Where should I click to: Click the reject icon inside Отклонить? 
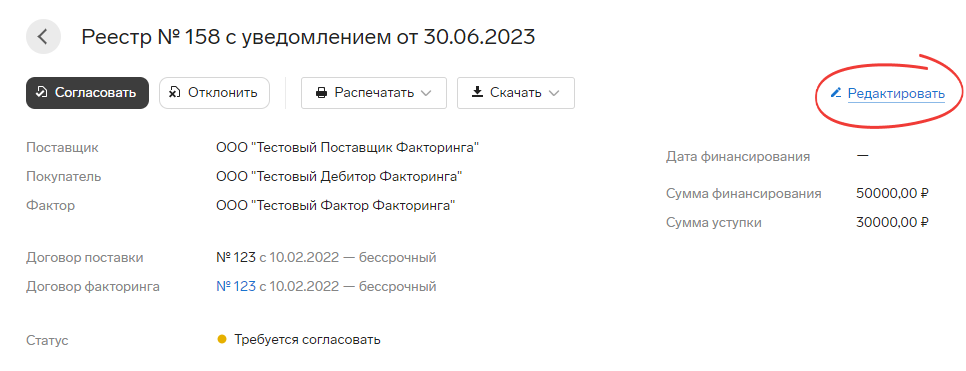175,93
